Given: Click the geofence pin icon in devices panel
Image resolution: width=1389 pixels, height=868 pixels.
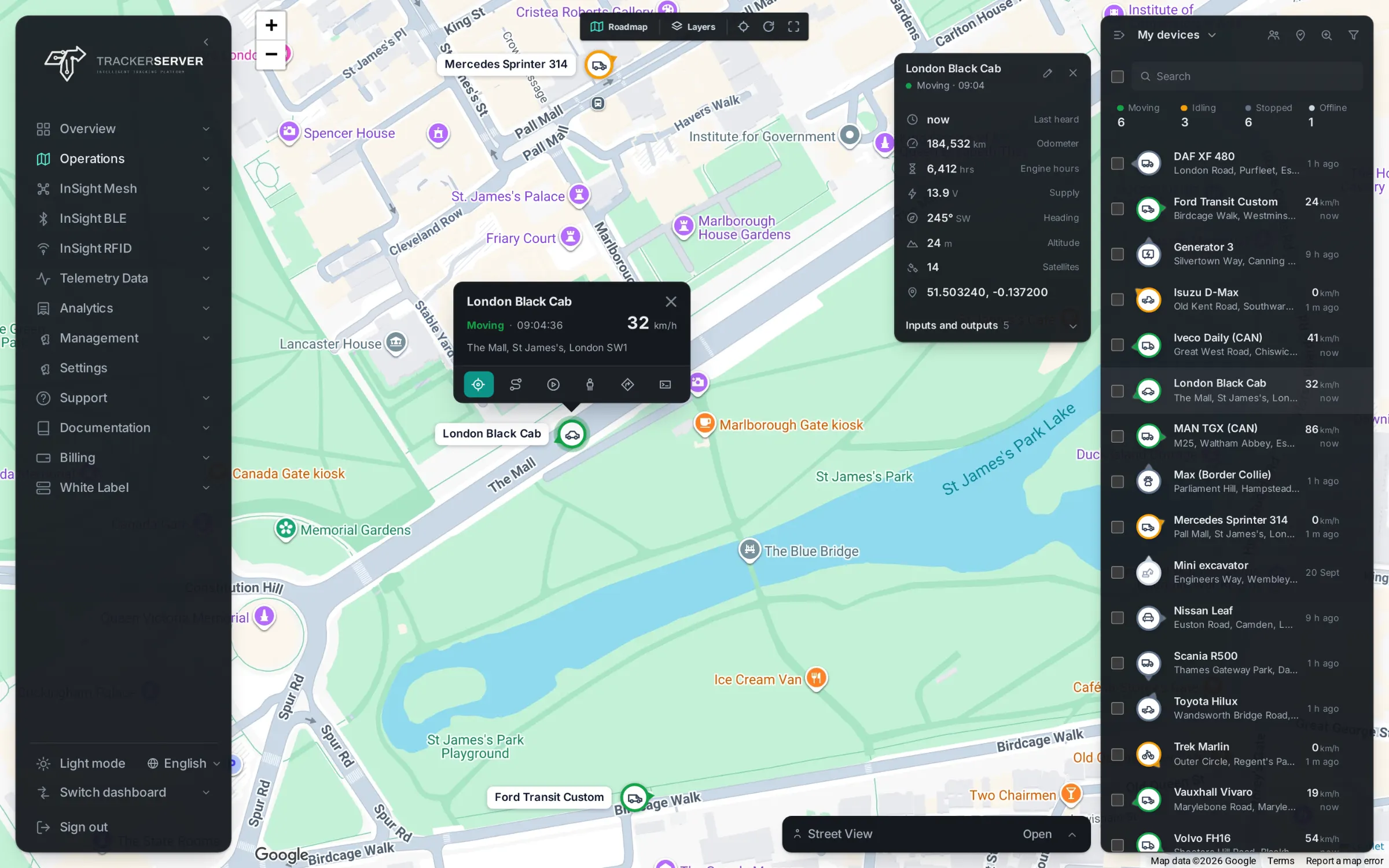Looking at the screenshot, I should pyautogui.click(x=1300, y=35).
